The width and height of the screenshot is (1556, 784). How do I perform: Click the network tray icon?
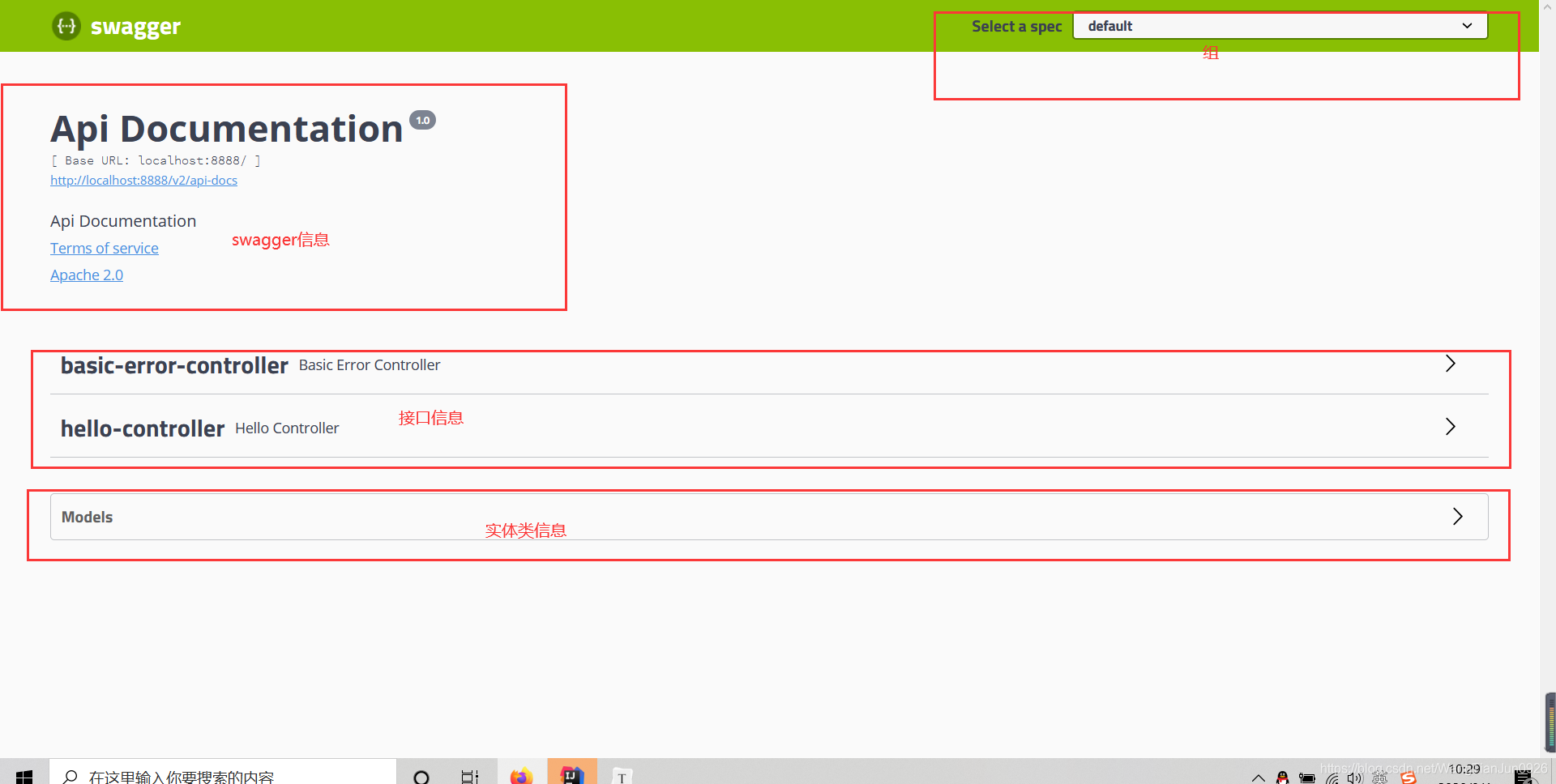[1332, 778]
